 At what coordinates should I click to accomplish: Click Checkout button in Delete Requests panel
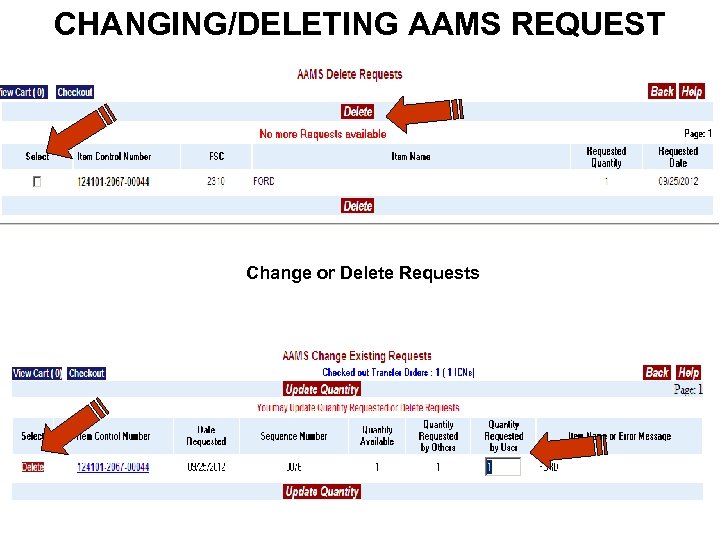(x=75, y=92)
